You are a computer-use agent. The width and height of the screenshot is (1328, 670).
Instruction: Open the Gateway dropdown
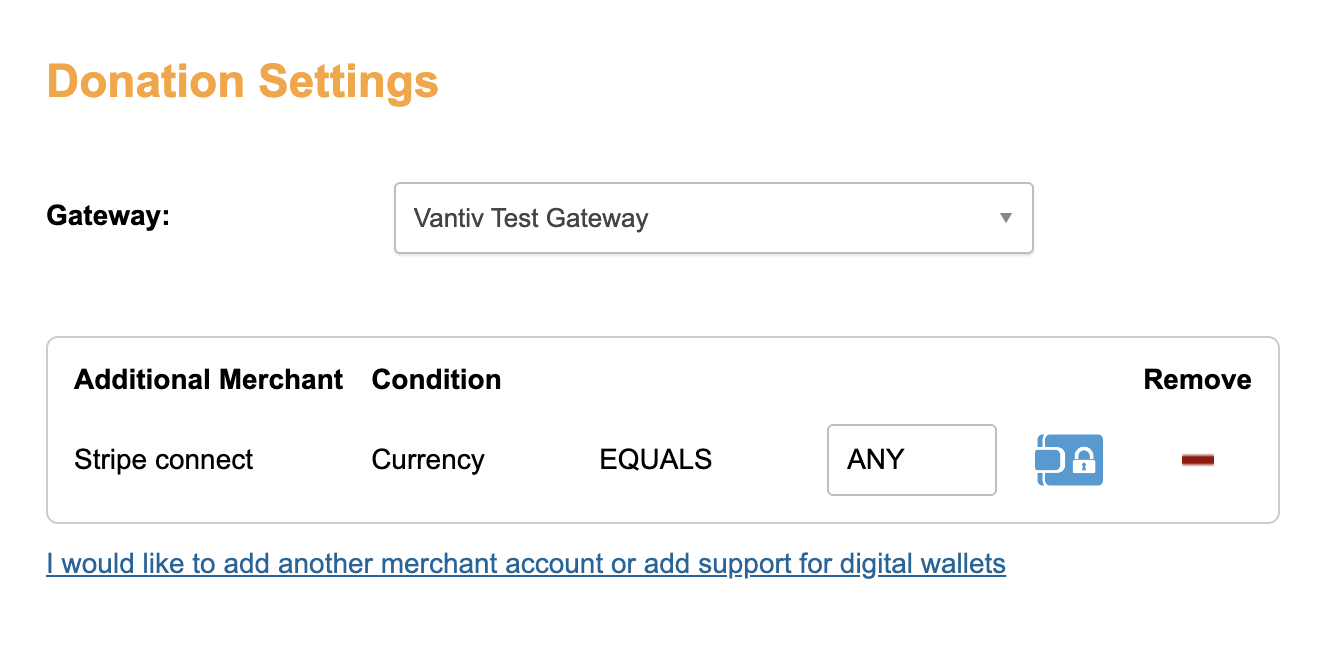tap(713, 218)
